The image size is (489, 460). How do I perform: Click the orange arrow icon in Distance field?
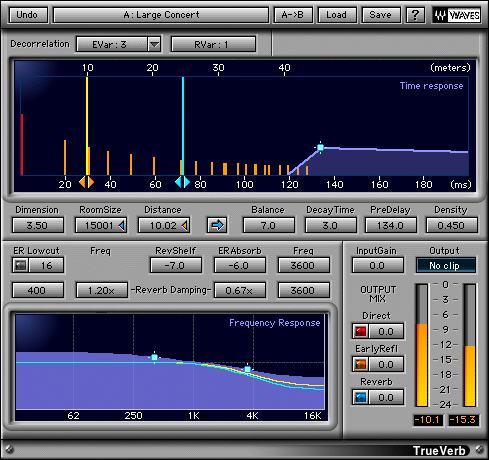point(185,226)
